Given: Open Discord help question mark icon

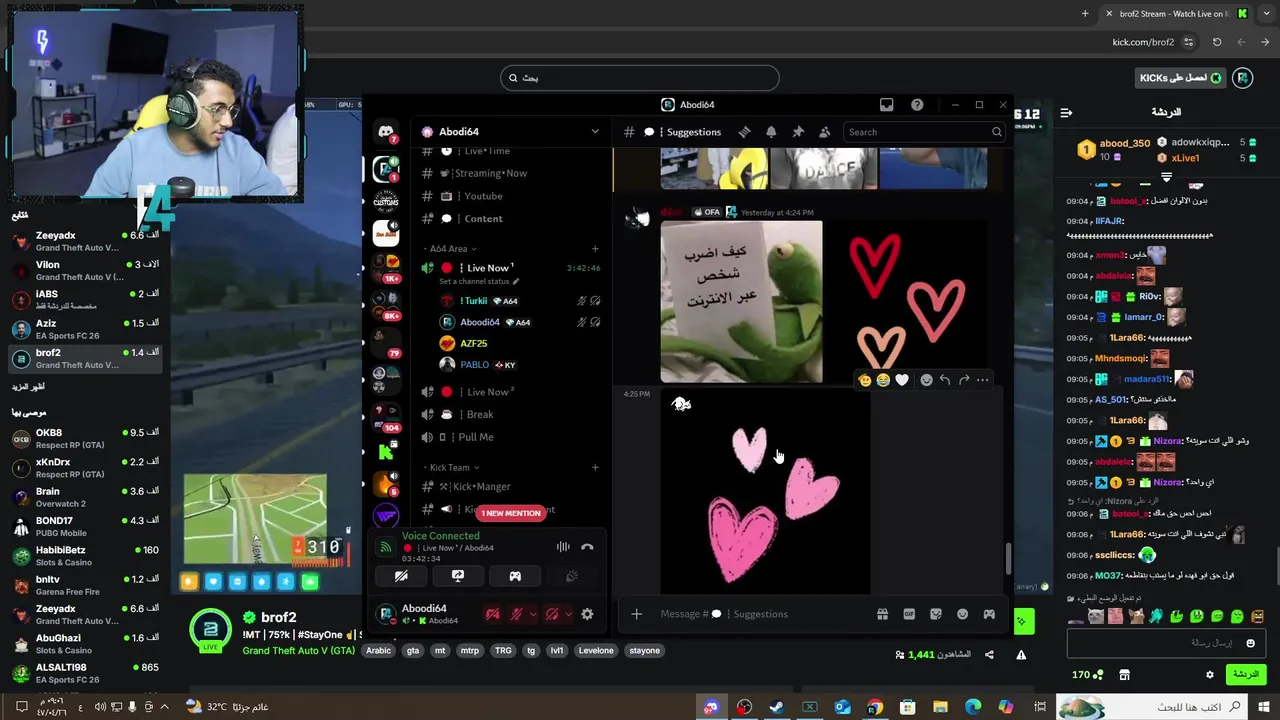Looking at the screenshot, I should tap(917, 105).
